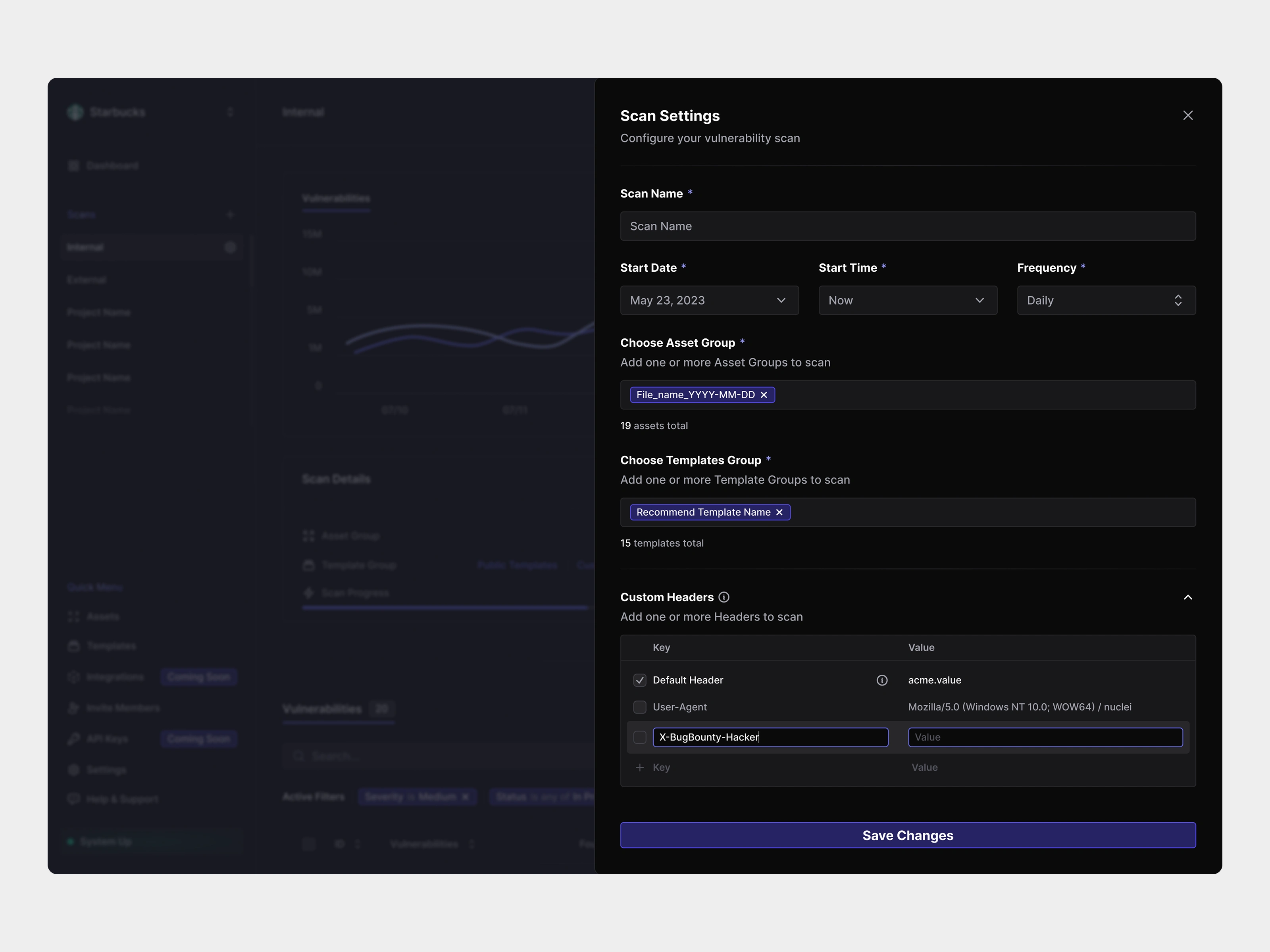This screenshot has width=1270, height=952.
Task: Uncheck the Default Header checkbox
Action: (639, 680)
